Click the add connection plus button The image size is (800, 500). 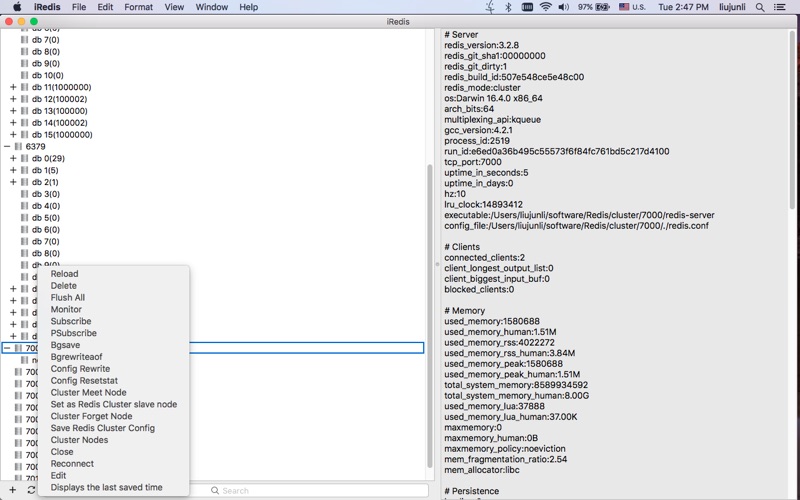pyautogui.click(x=13, y=490)
